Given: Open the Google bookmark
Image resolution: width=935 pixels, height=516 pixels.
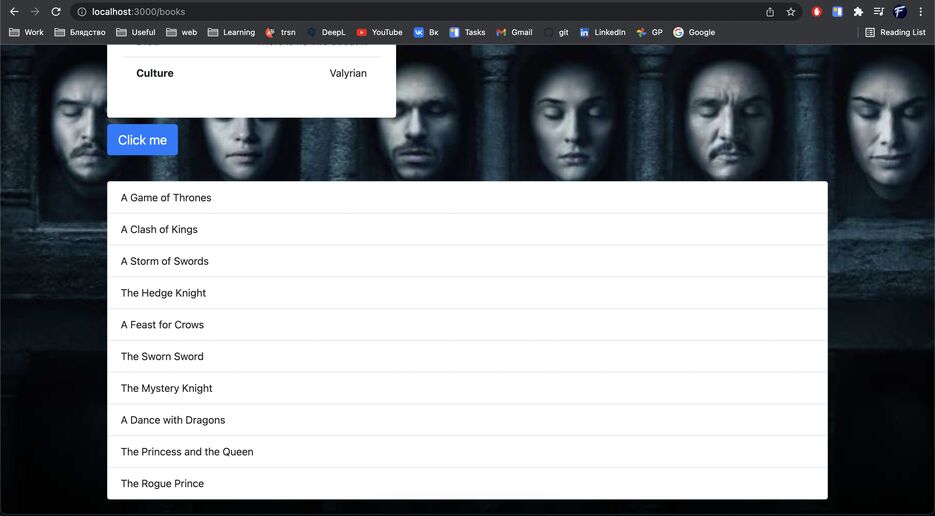Looking at the screenshot, I should point(694,32).
